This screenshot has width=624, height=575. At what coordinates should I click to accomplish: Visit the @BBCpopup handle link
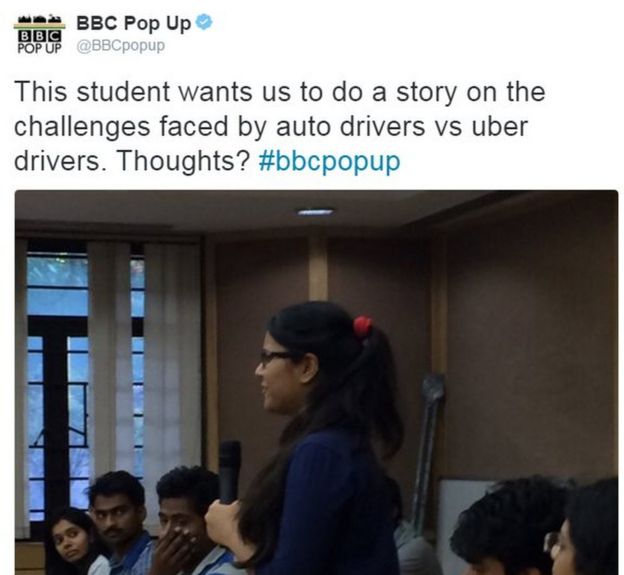[x=121, y=46]
